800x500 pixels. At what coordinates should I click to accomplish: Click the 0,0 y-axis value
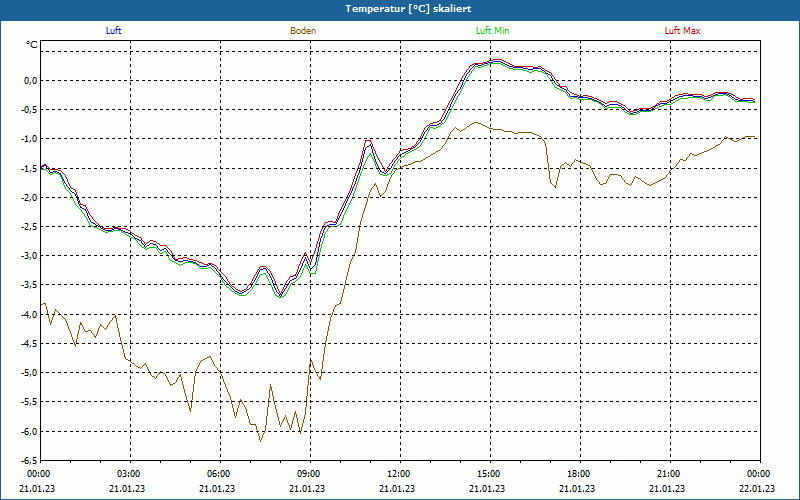tap(31, 81)
